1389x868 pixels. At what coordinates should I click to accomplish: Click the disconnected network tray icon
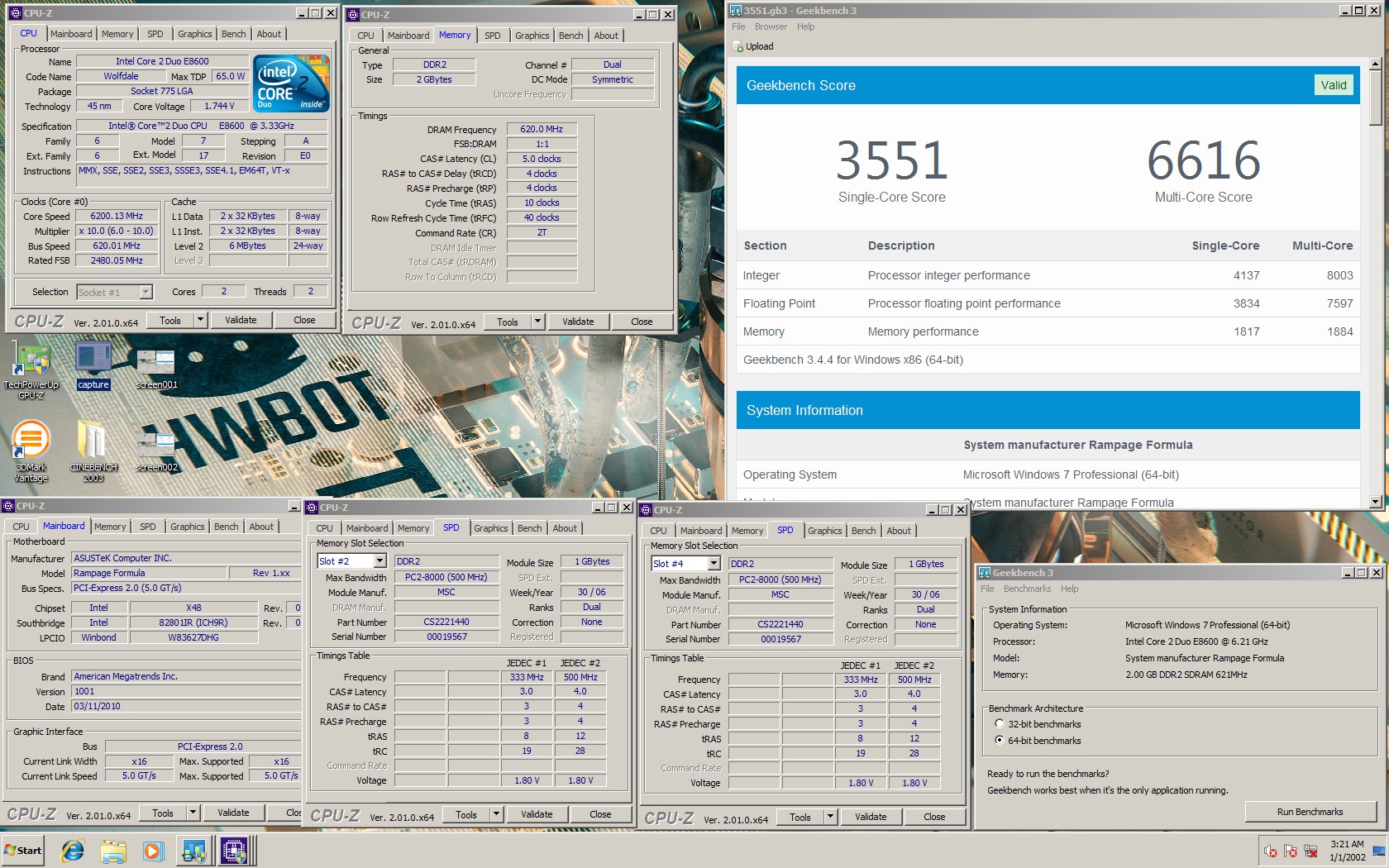coord(1310,851)
